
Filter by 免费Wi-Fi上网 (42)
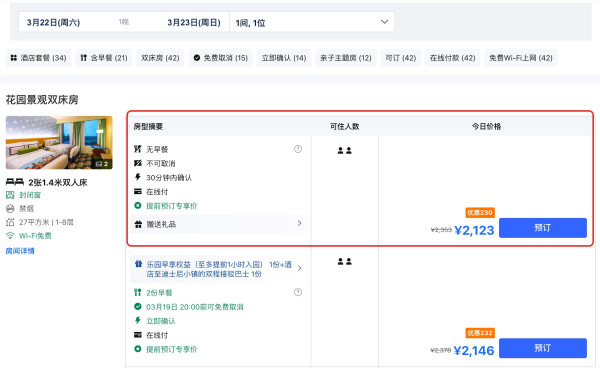[x=521, y=58]
